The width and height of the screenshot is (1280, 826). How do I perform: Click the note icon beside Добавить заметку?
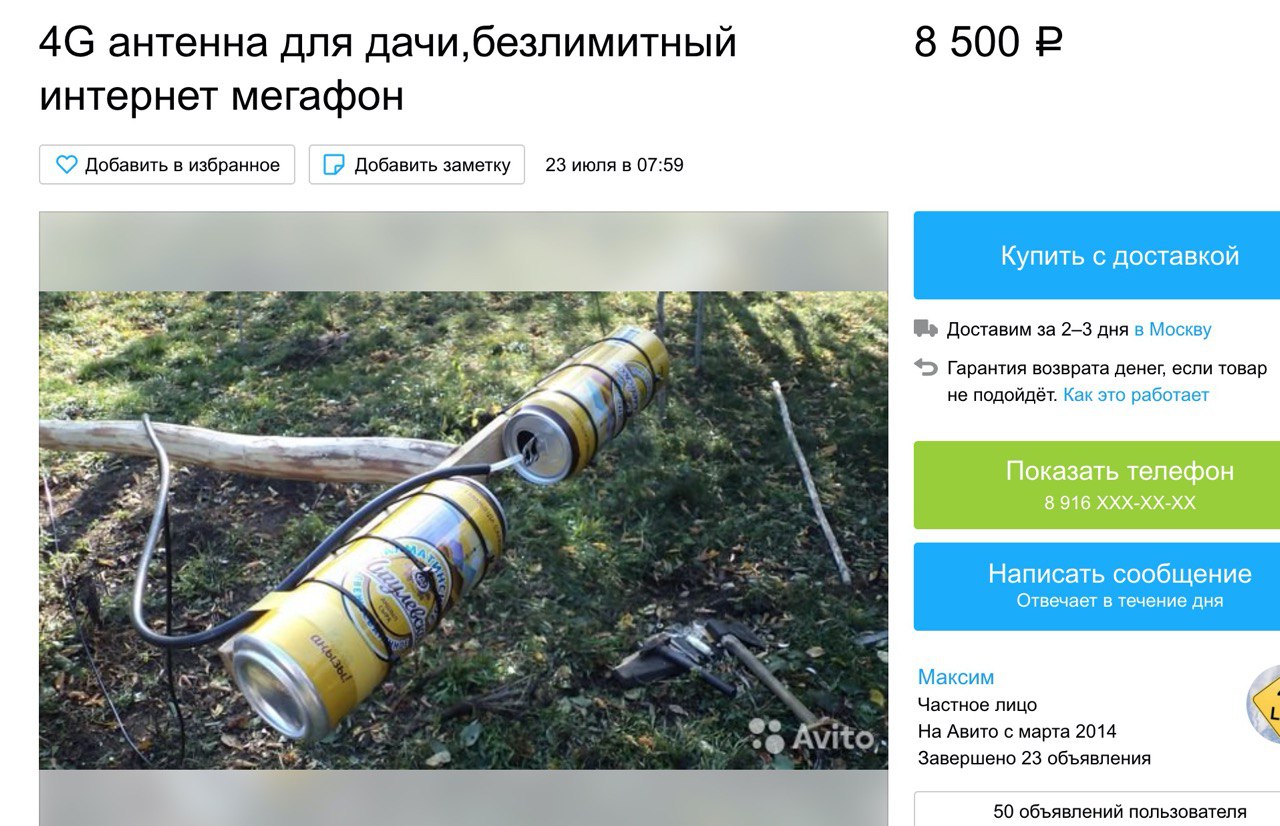335,165
